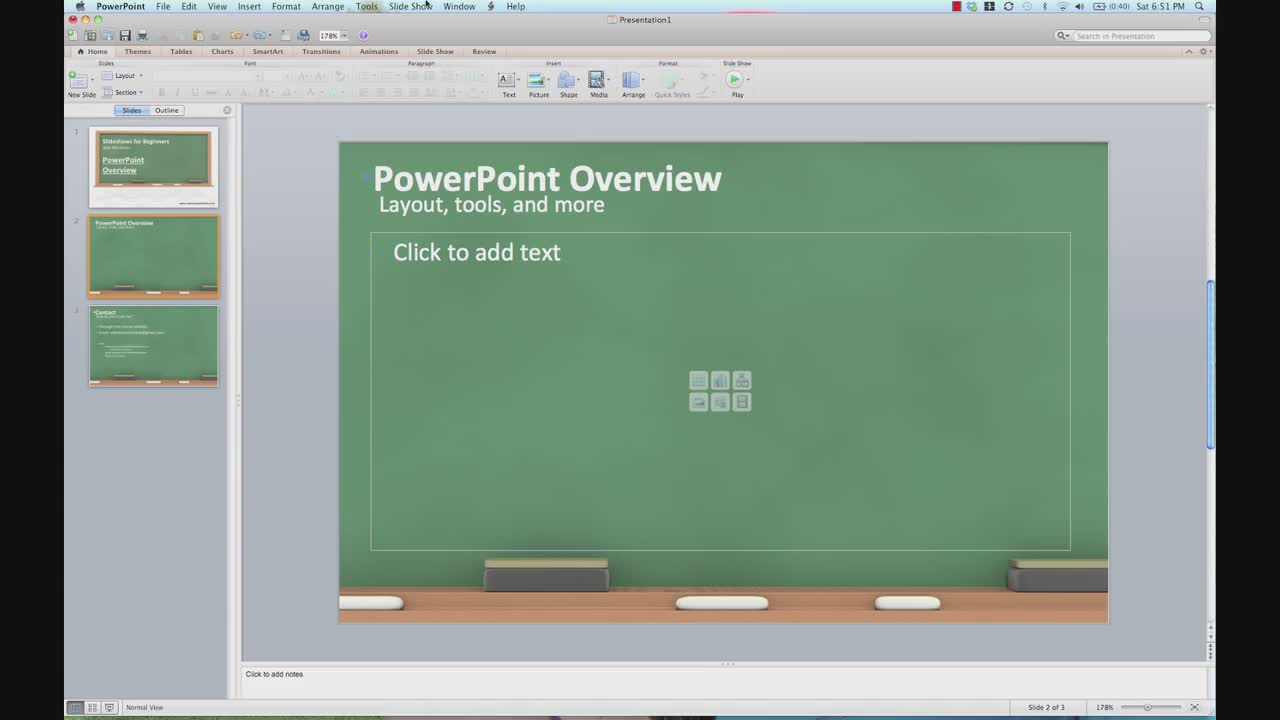Open the Format menu
The image size is (1280, 720).
point(286,6)
